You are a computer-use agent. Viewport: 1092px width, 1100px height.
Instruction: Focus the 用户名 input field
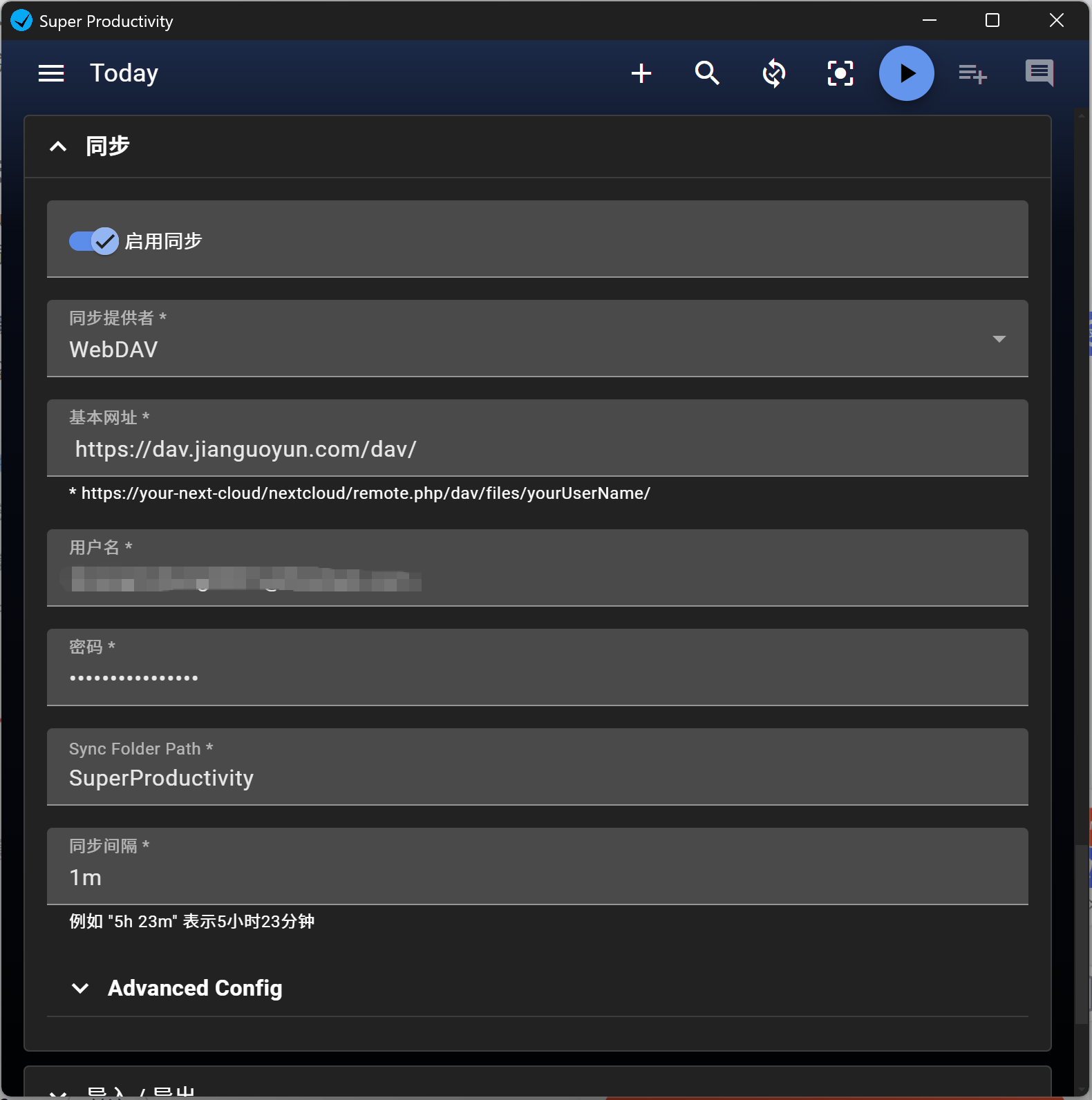coord(537,579)
